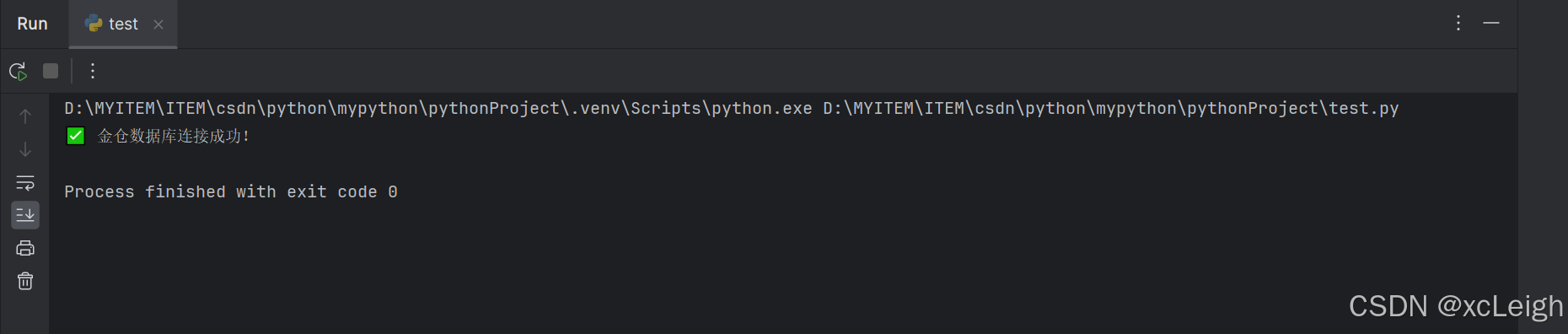This screenshot has height=334, width=1568.
Task: Toggle soft-wrap for console output
Action: pyautogui.click(x=25, y=182)
